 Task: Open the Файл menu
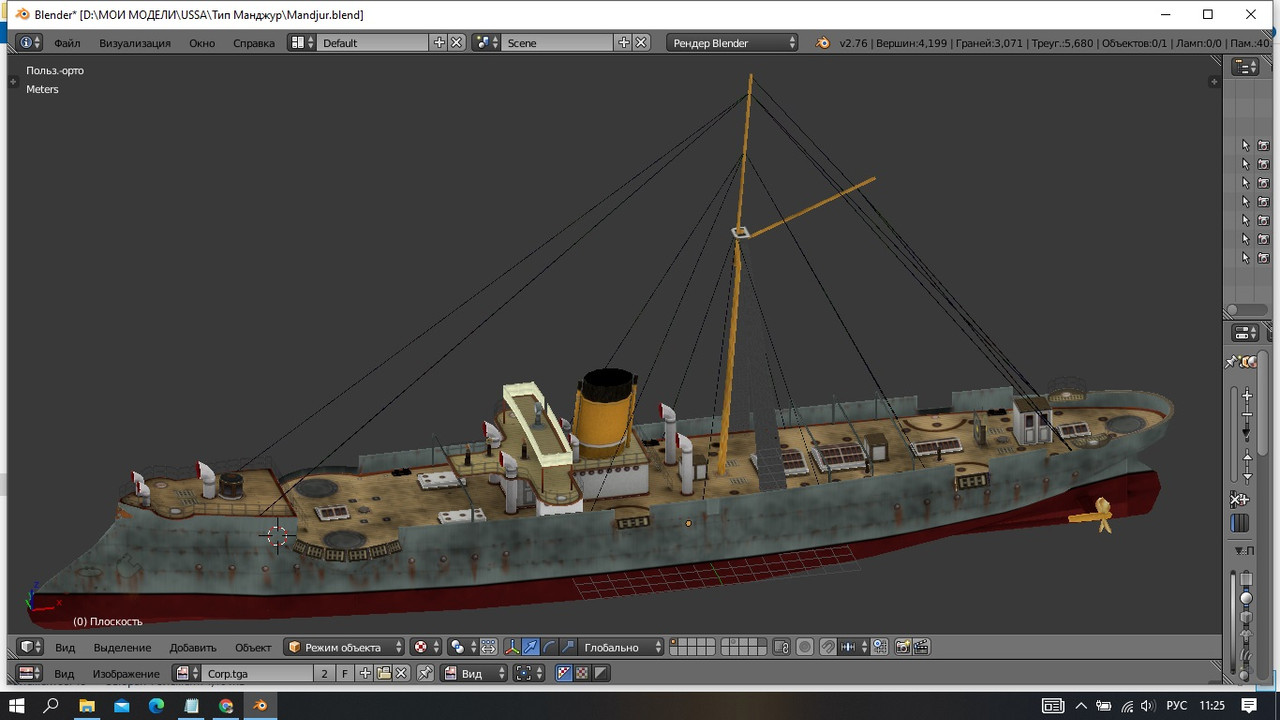pyautogui.click(x=67, y=43)
